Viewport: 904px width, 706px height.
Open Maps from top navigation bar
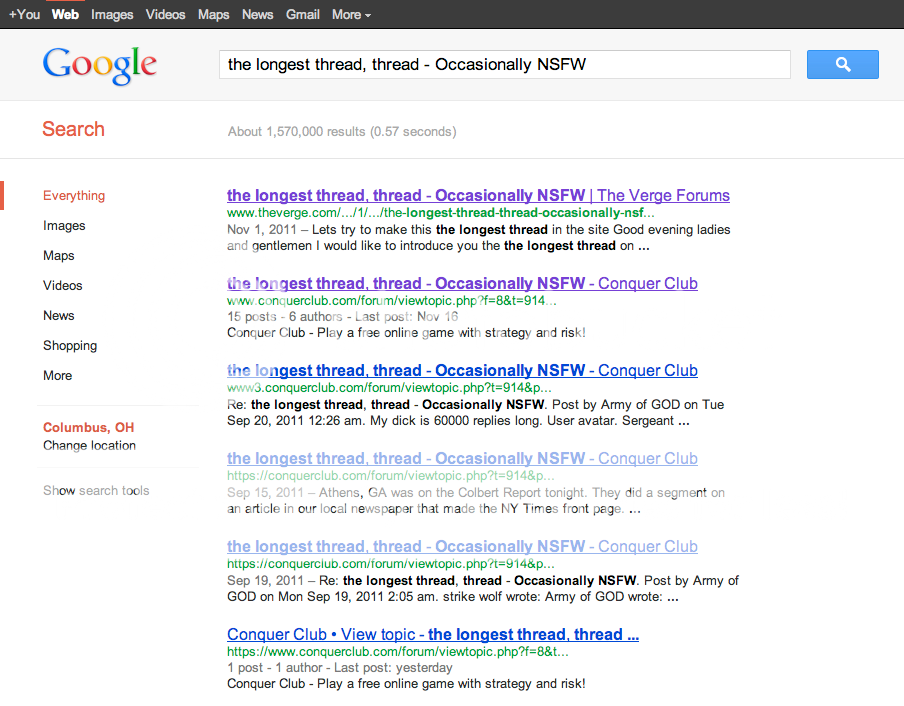pyautogui.click(x=213, y=14)
